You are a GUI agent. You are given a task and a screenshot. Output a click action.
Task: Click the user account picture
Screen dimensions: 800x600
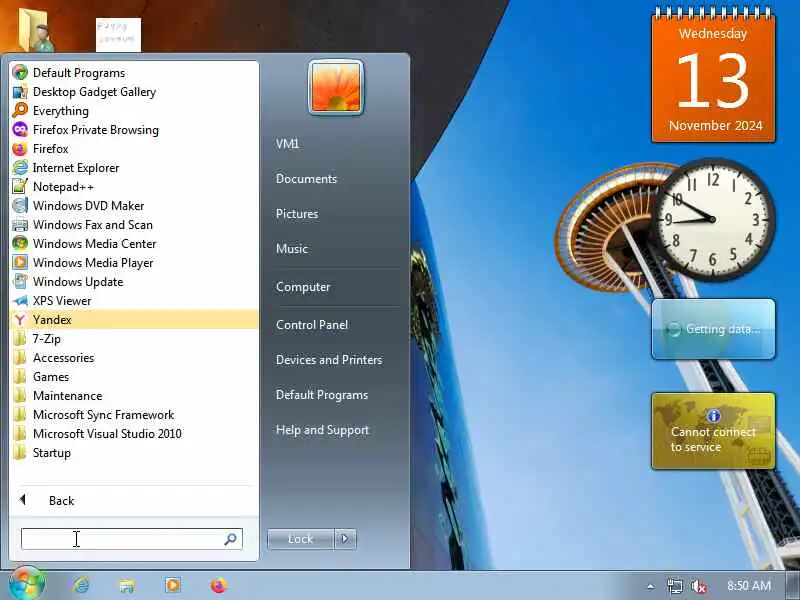[x=336, y=88]
